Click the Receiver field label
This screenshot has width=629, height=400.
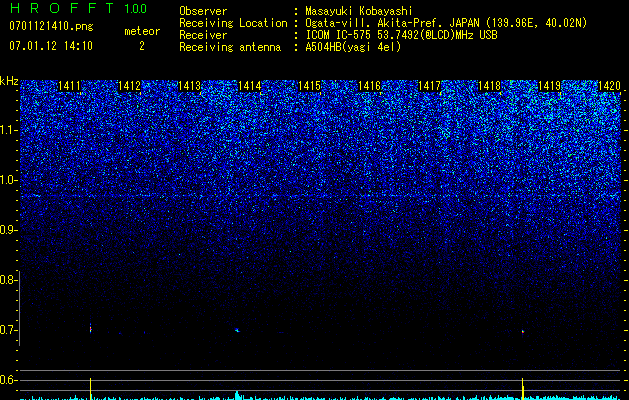coord(203,35)
